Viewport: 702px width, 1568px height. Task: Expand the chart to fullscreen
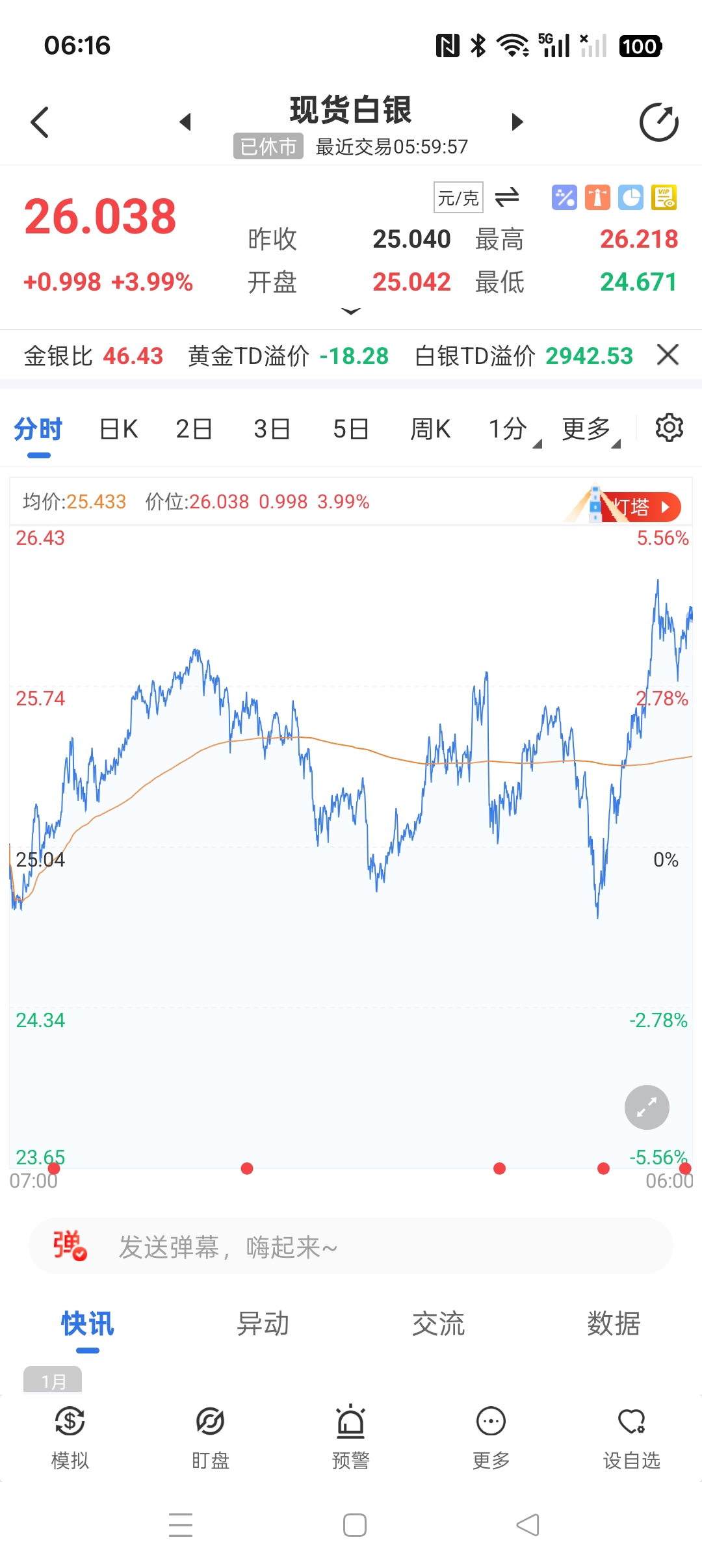click(647, 1107)
